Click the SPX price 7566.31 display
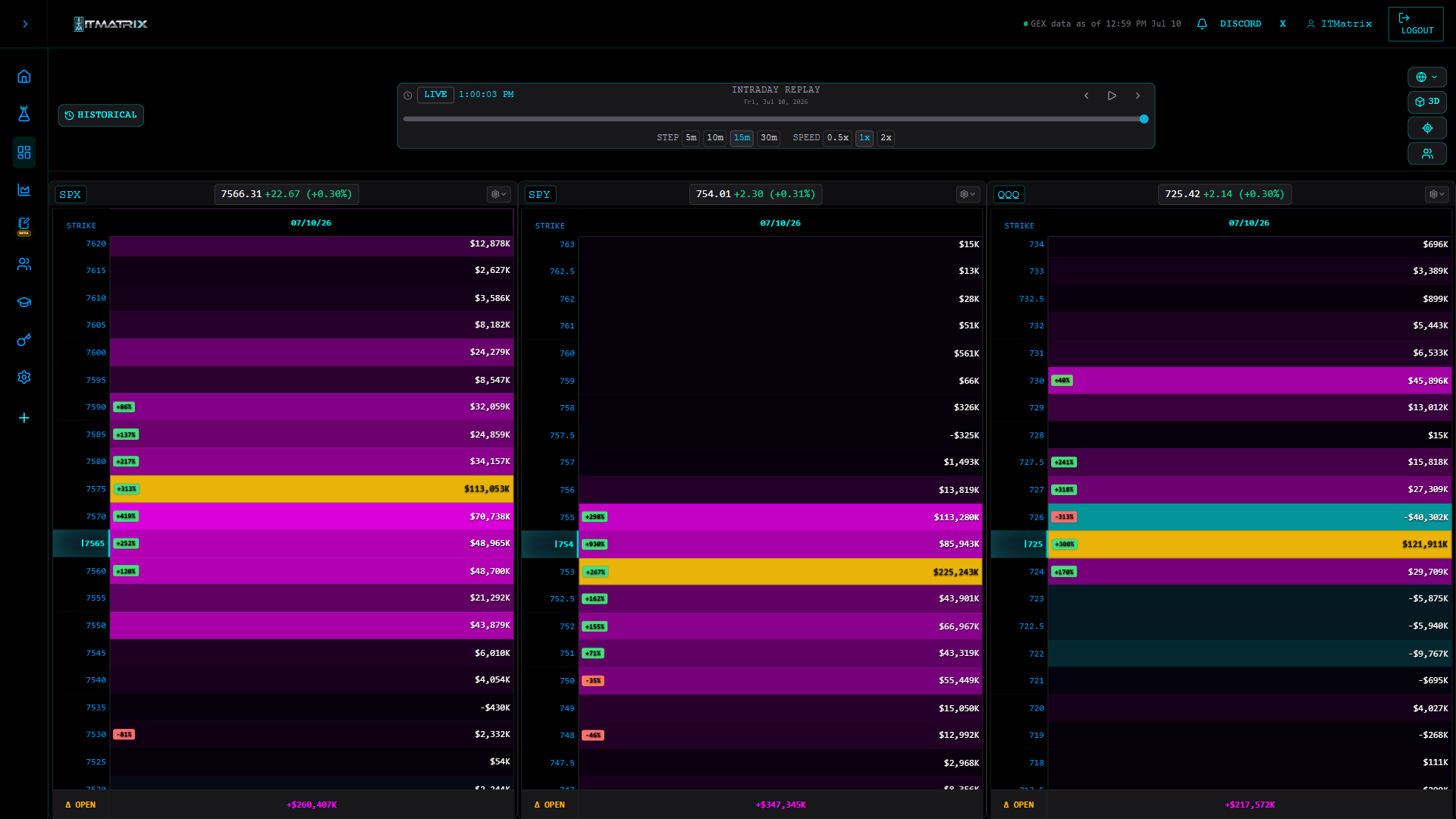 (287, 195)
